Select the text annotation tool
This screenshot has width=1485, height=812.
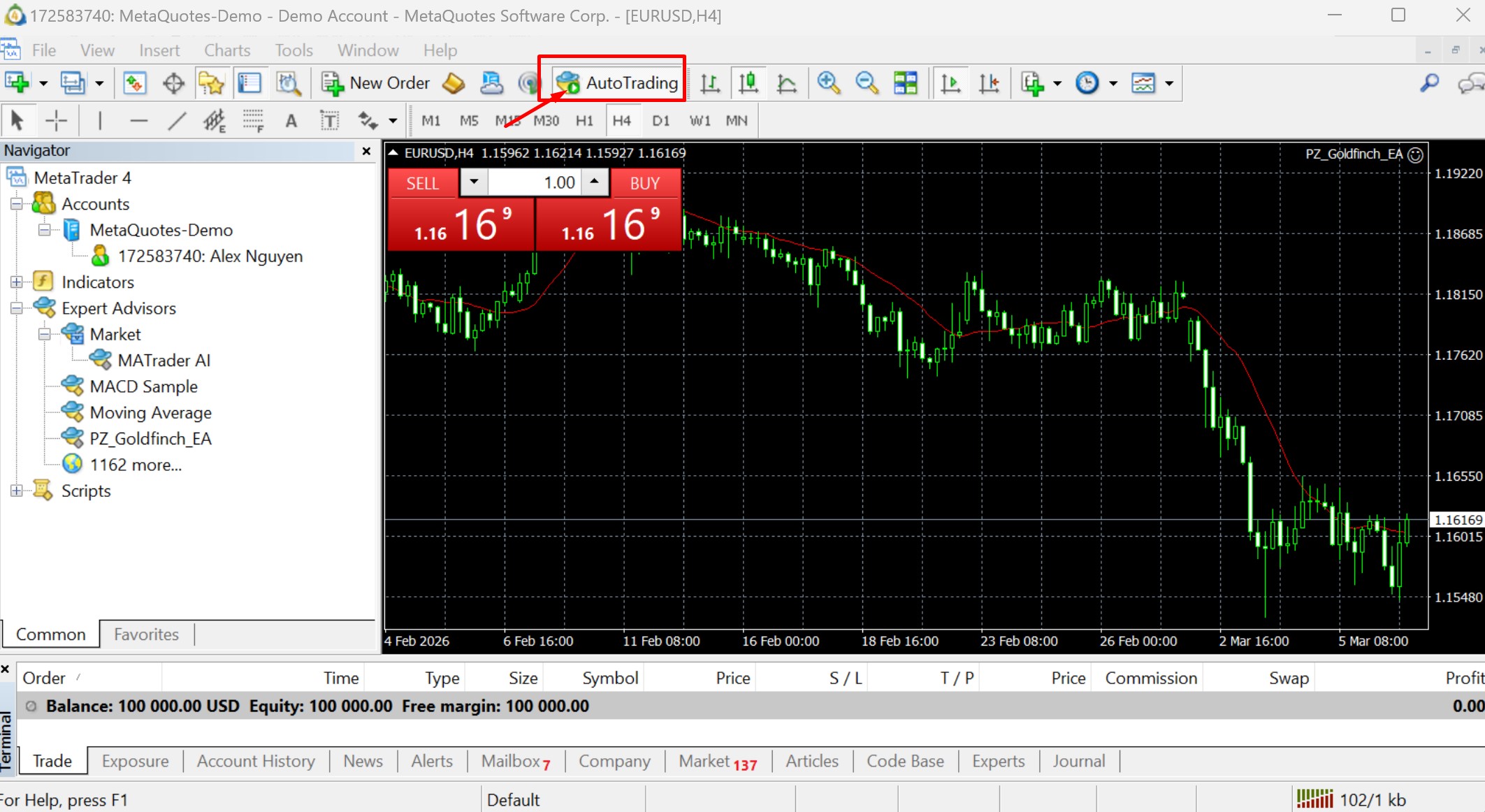coord(291,119)
